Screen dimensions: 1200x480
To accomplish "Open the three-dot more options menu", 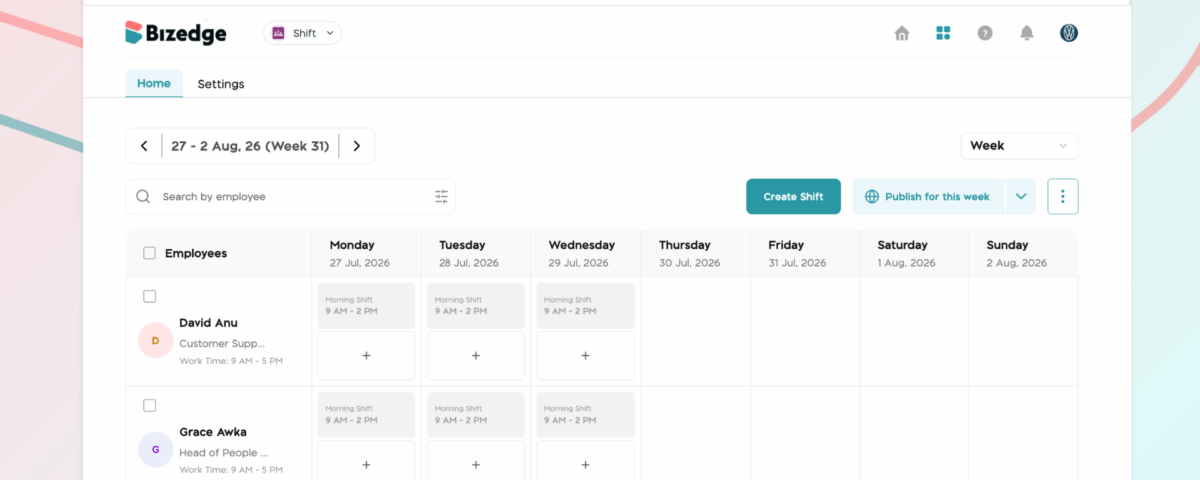I will click(x=1063, y=197).
